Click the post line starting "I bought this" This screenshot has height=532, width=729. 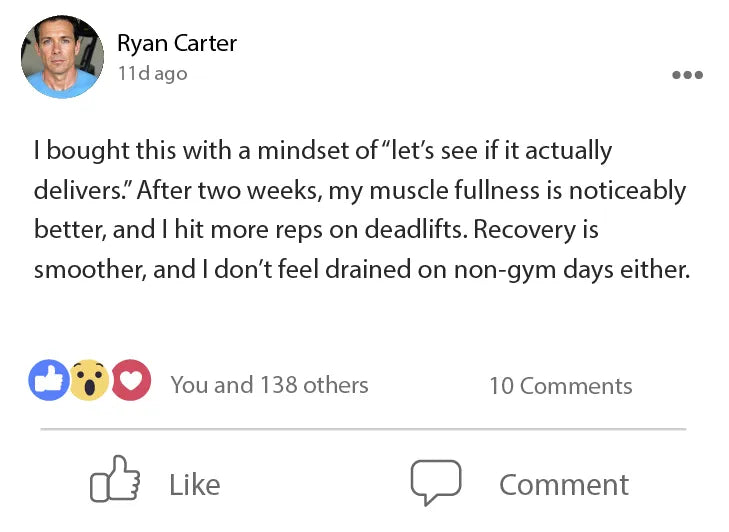click(x=322, y=151)
